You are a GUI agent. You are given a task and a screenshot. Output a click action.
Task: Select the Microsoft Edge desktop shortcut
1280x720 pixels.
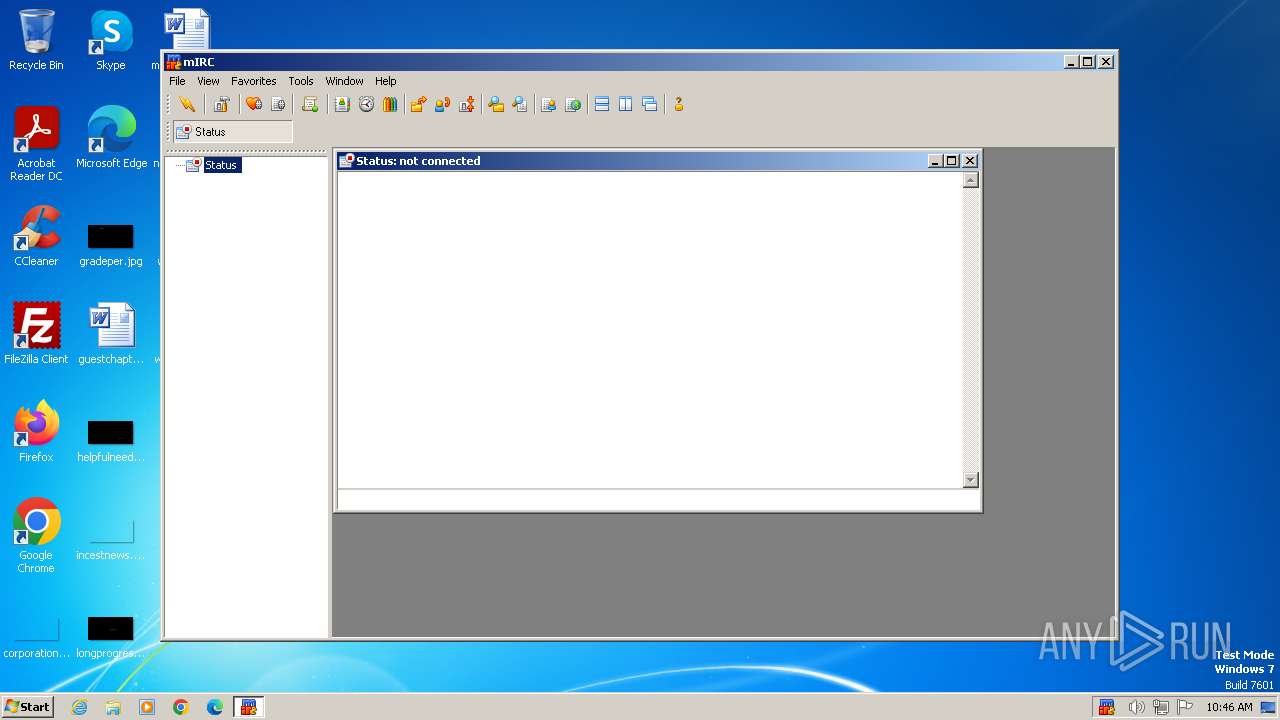click(111, 138)
